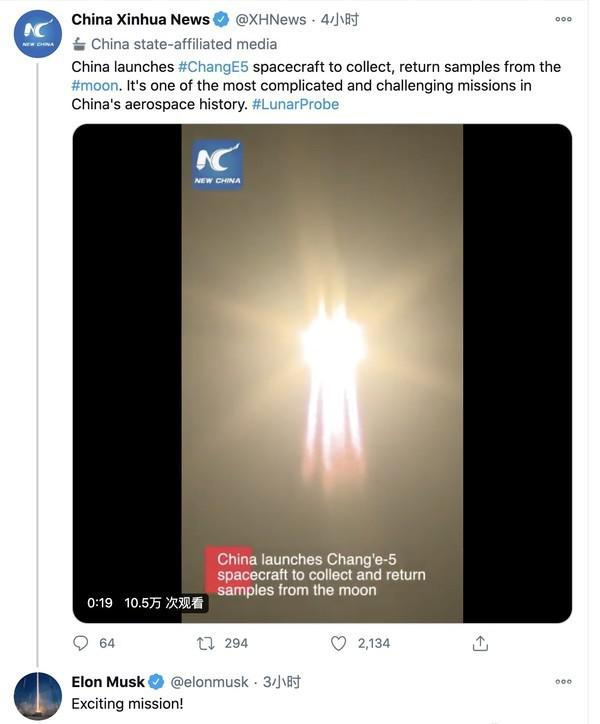Click the China Xinhua News display name
Viewport: 600px width, 724px height.
pyautogui.click(x=141, y=19)
